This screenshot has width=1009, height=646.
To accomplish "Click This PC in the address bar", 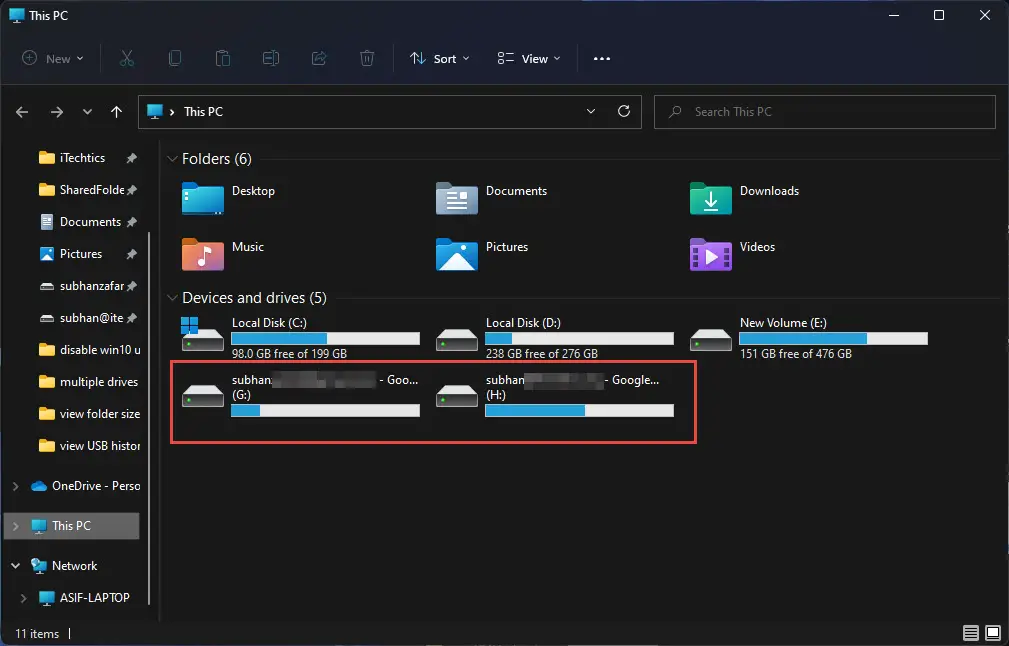I will [x=203, y=112].
